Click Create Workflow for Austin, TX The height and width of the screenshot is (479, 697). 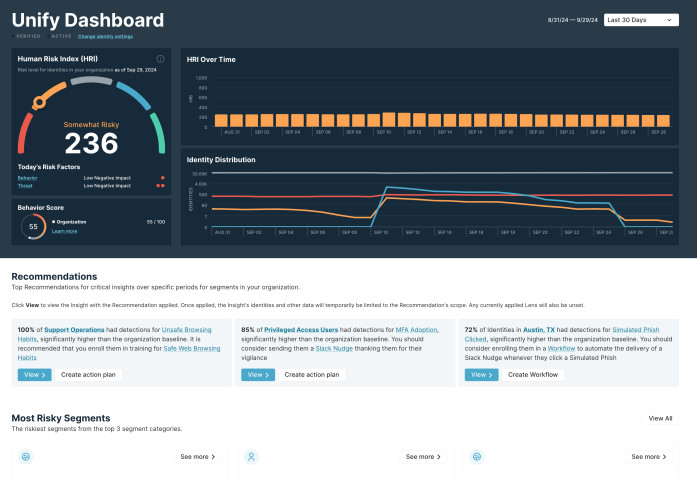pyautogui.click(x=535, y=374)
